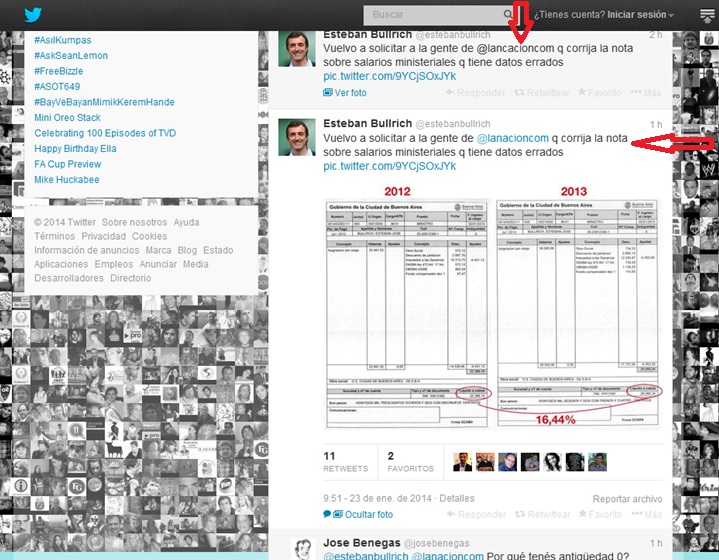Open footer link Información de anuncios
The width and height of the screenshot is (719, 560).
[x=87, y=250]
